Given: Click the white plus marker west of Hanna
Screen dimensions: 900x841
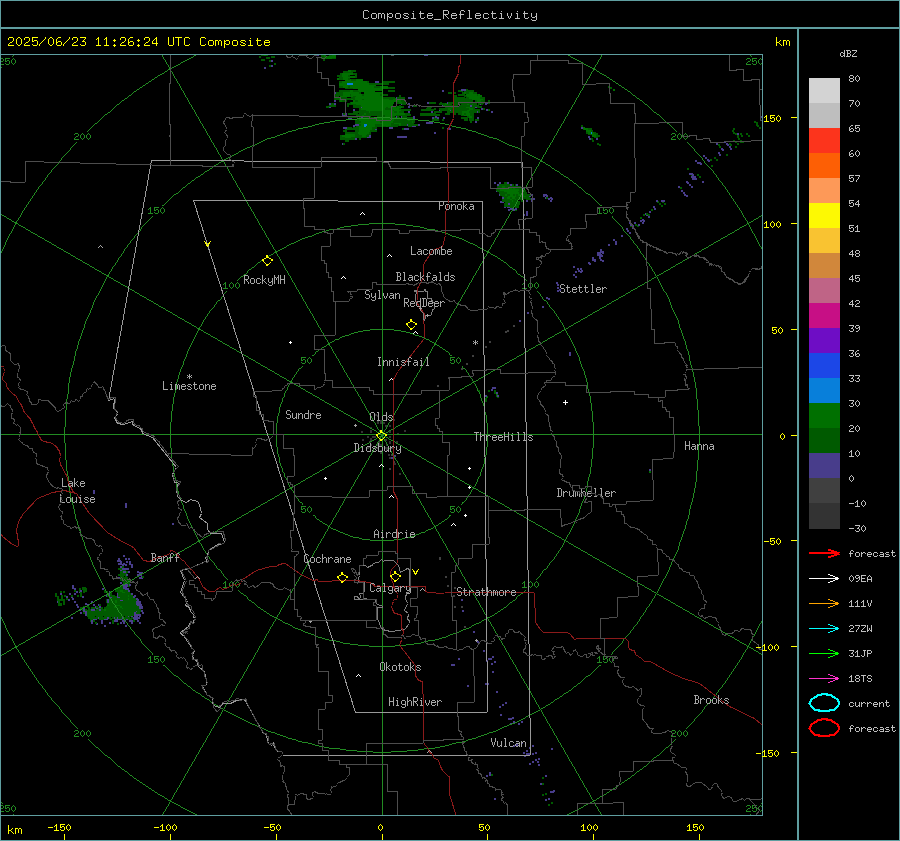Looking at the screenshot, I should (x=565, y=402).
